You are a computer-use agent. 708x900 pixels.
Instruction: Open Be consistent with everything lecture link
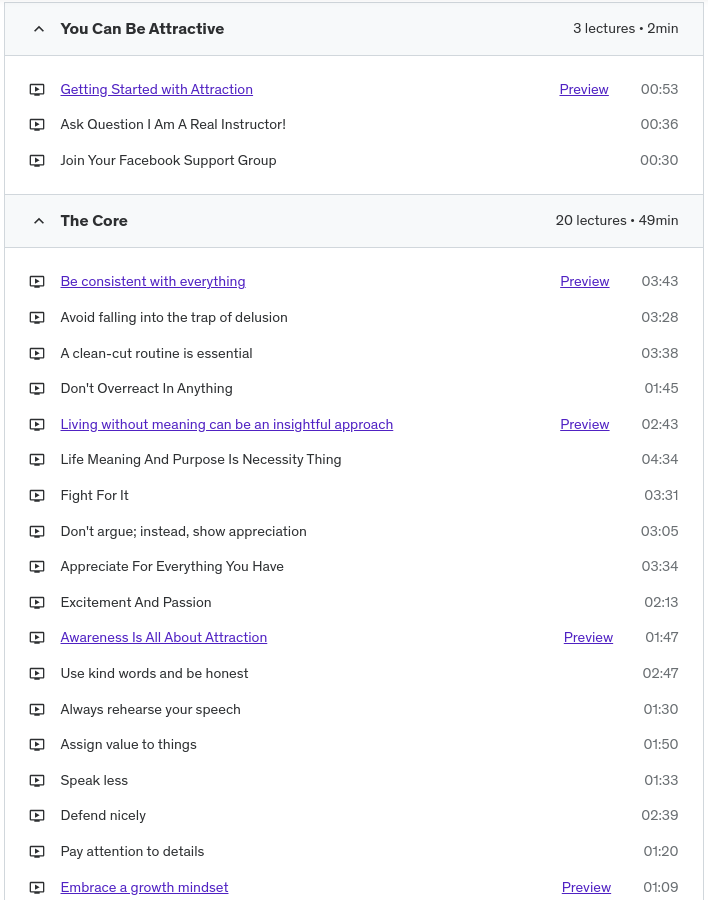coord(152,282)
